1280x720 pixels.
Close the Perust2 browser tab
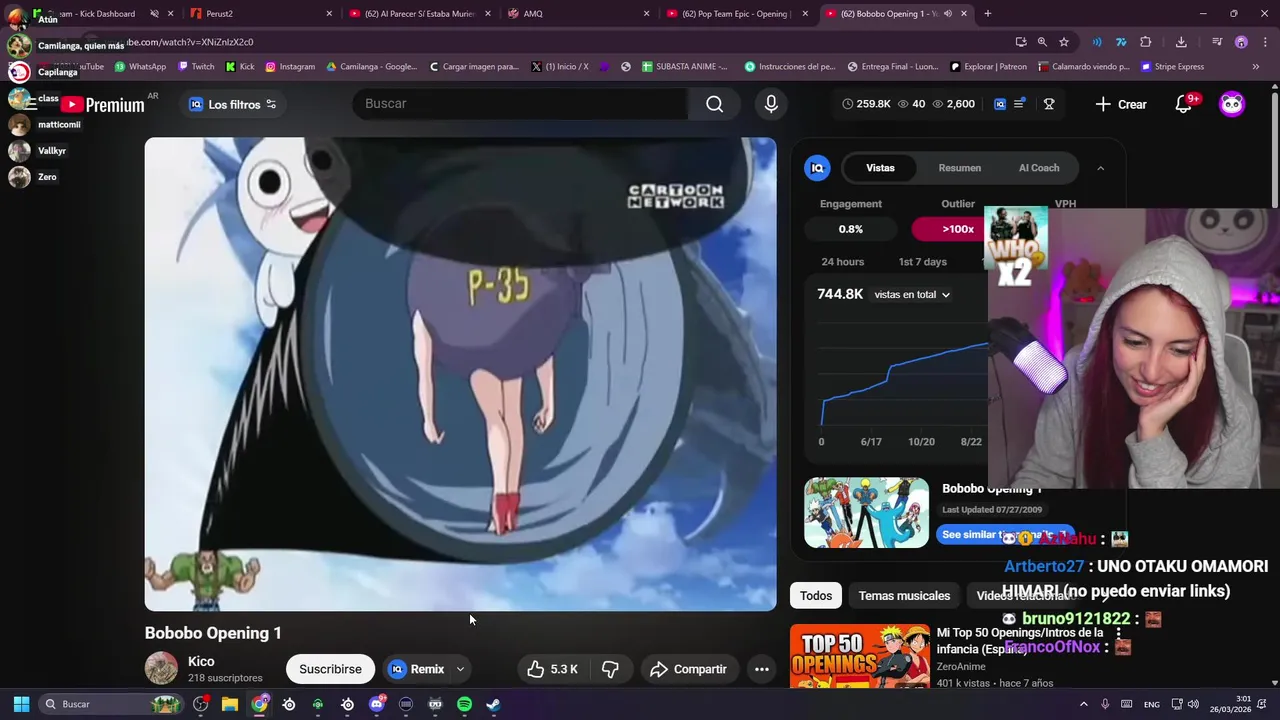pos(329,14)
